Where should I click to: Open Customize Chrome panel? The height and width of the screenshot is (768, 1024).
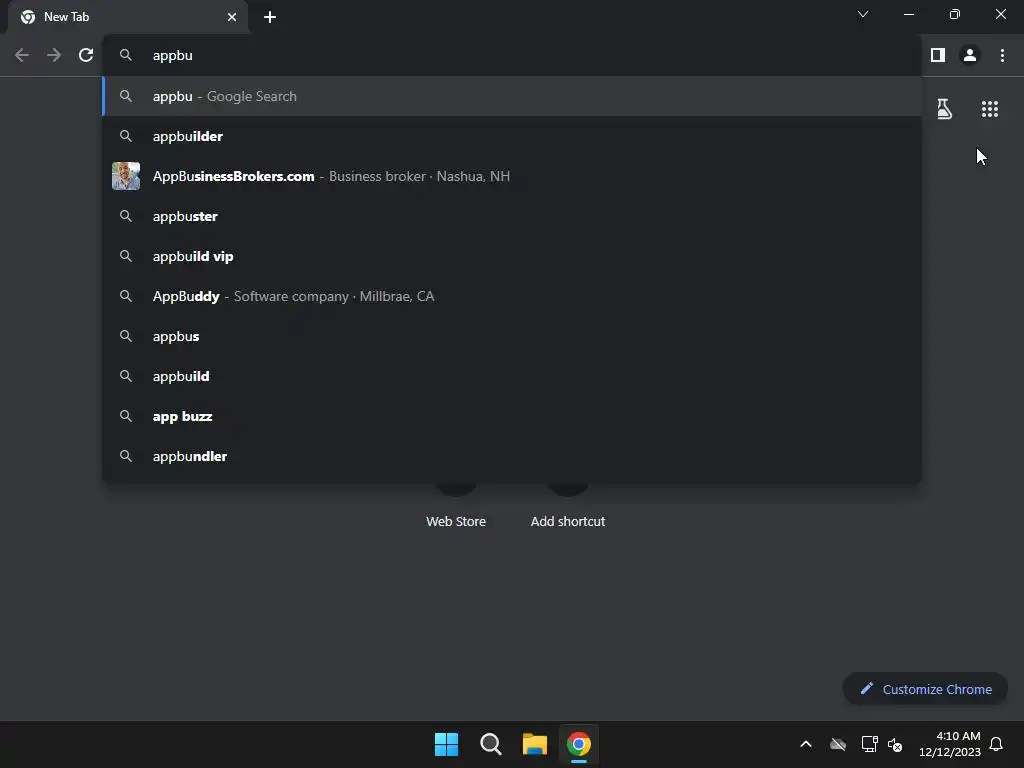pos(925,689)
